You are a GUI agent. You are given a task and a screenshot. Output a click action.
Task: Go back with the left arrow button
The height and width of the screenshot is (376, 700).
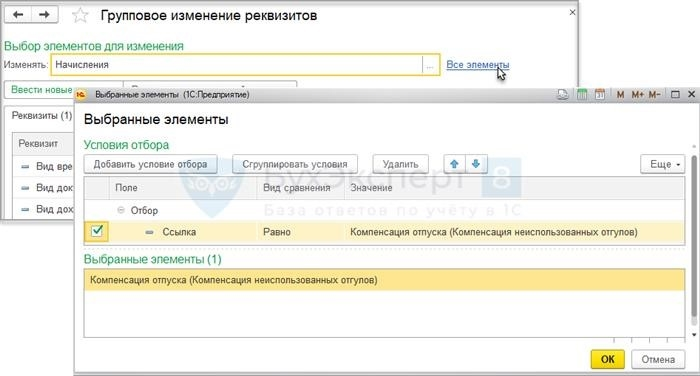pyautogui.click(x=18, y=15)
